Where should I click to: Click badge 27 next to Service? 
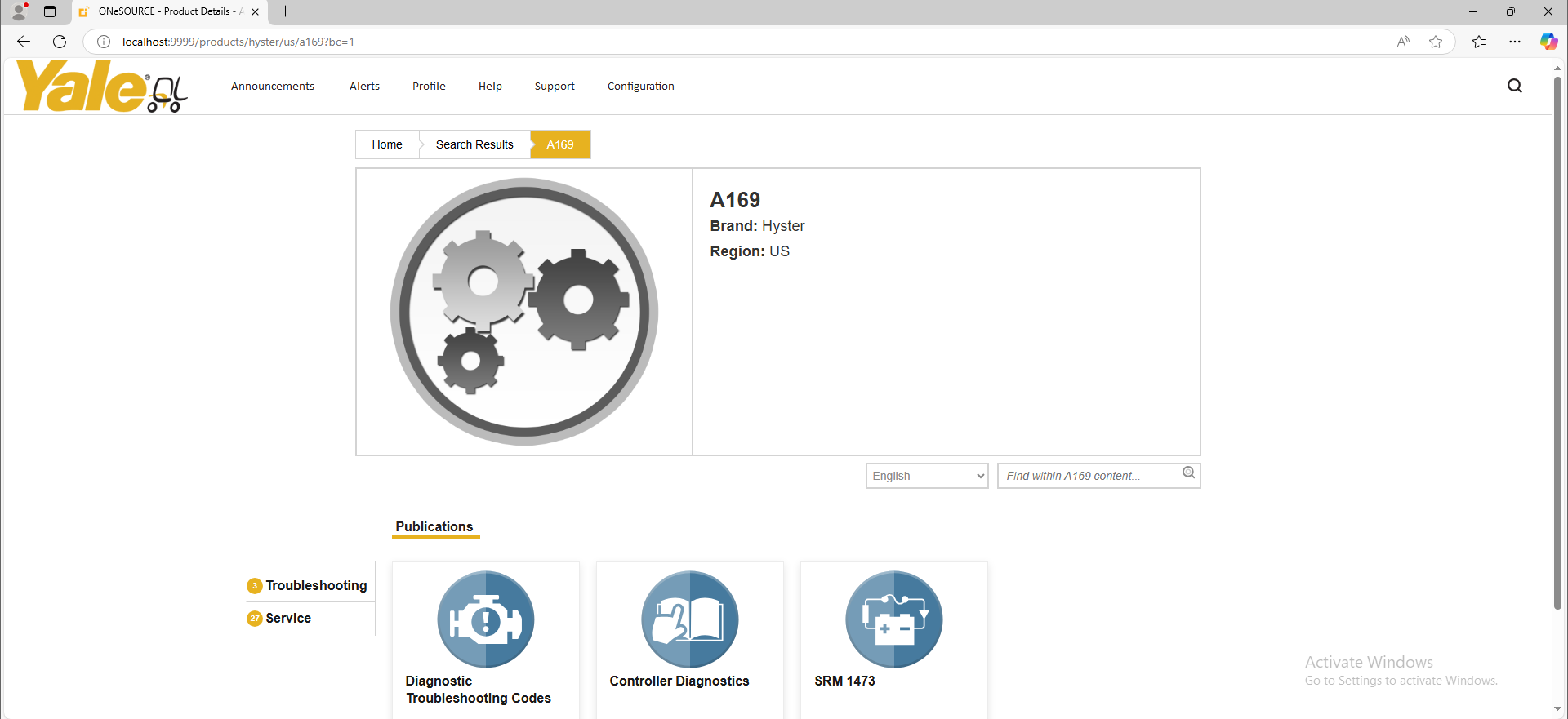(255, 619)
